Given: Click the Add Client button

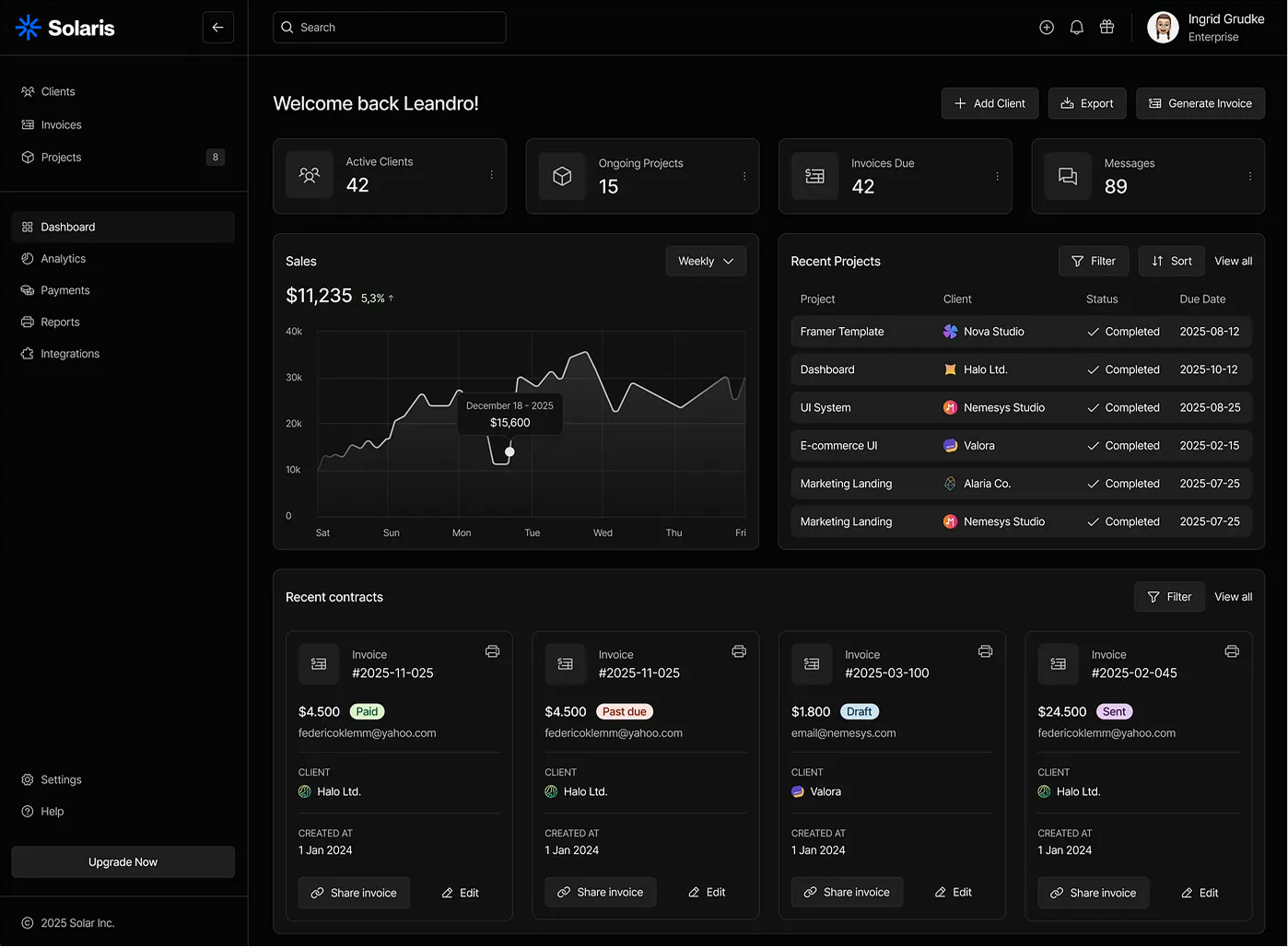Looking at the screenshot, I should click(x=989, y=104).
